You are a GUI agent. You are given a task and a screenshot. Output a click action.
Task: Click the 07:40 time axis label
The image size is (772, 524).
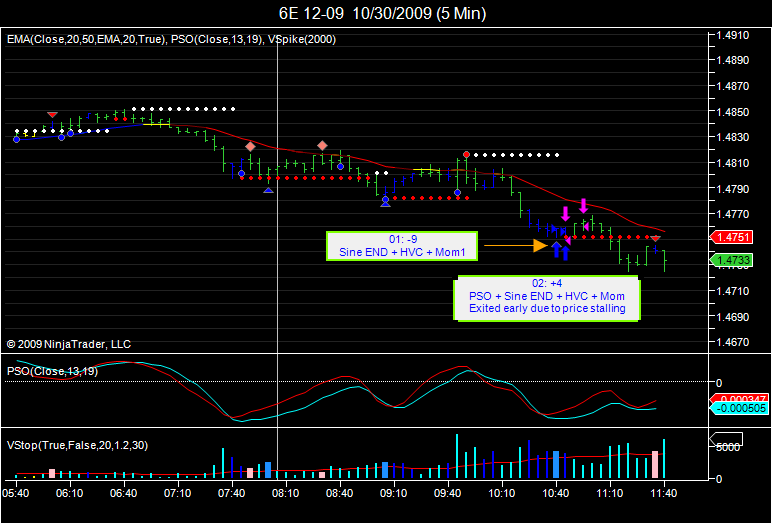[231, 492]
